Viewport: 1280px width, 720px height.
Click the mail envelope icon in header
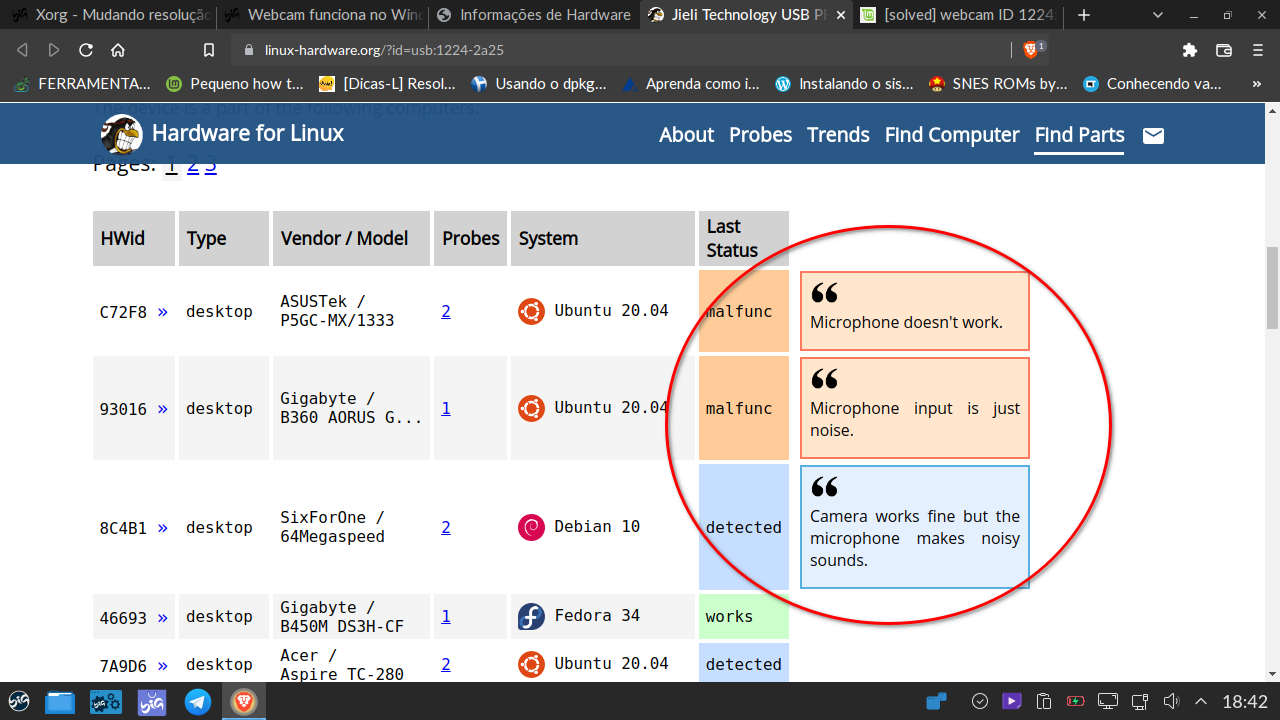coord(1153,135)
